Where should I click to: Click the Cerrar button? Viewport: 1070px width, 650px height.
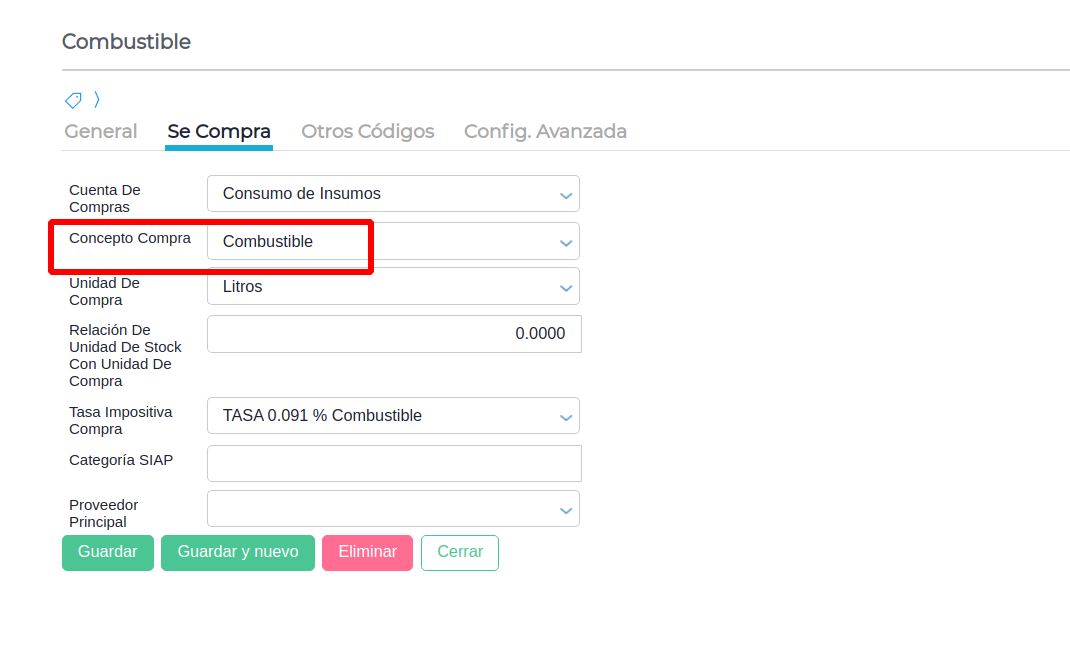(460, 553)
